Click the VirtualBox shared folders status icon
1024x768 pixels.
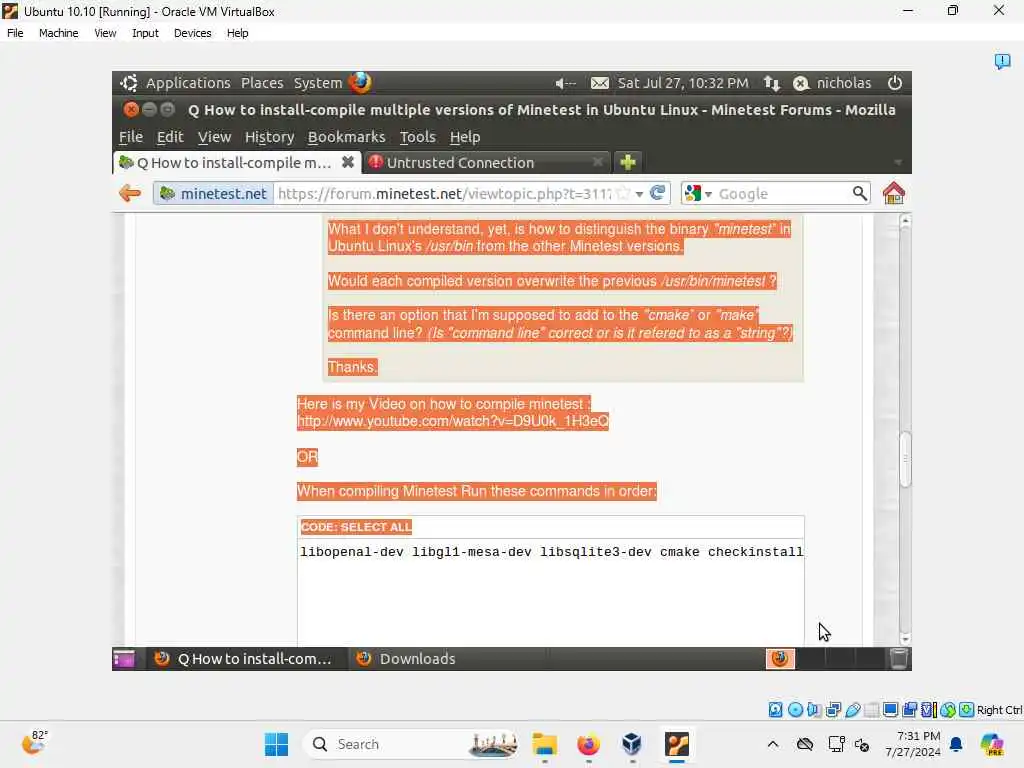pyautogui.click(x=871, y=710)
